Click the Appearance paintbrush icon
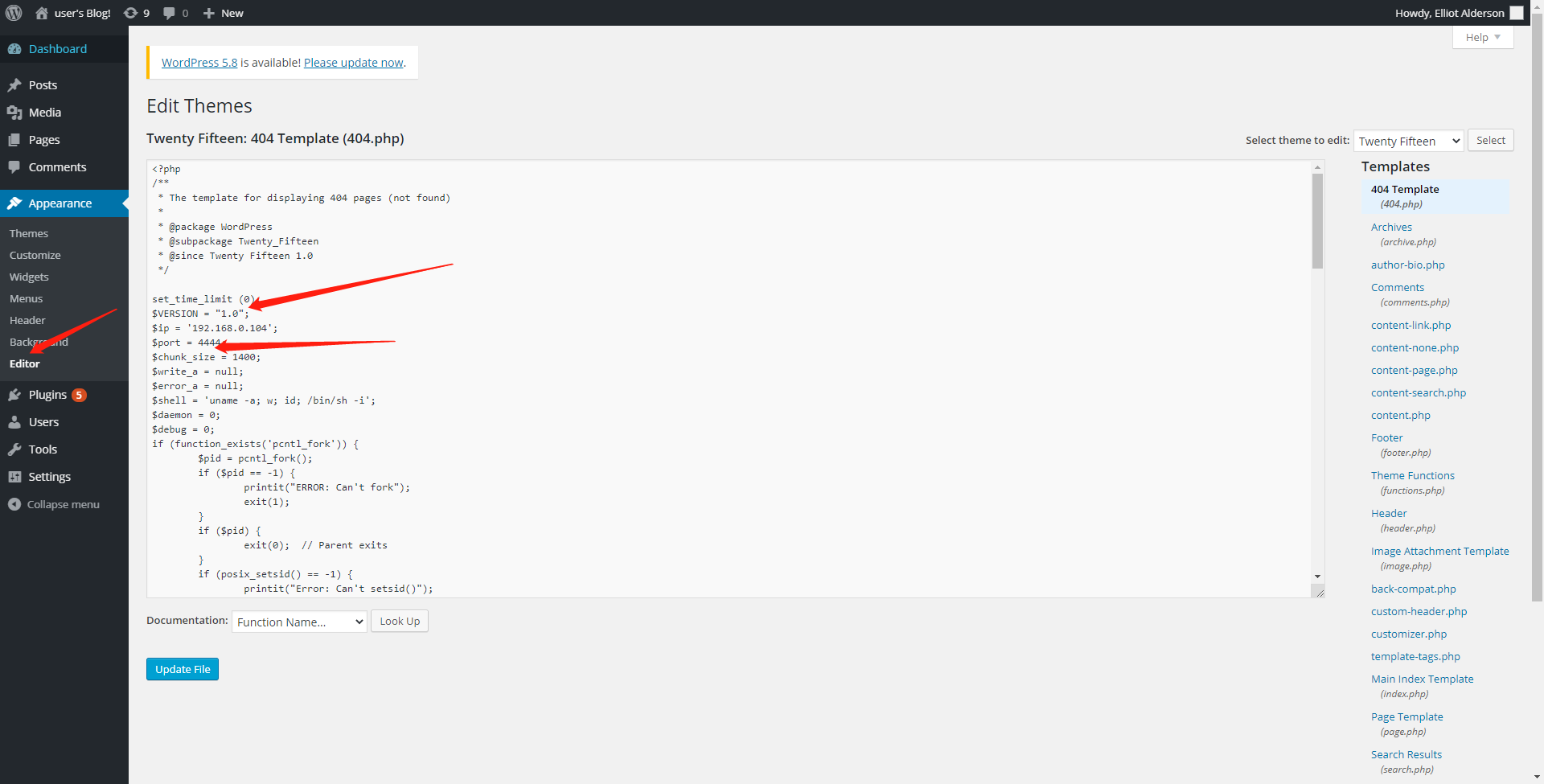The image size is (1544, 784). coord(14,203)
